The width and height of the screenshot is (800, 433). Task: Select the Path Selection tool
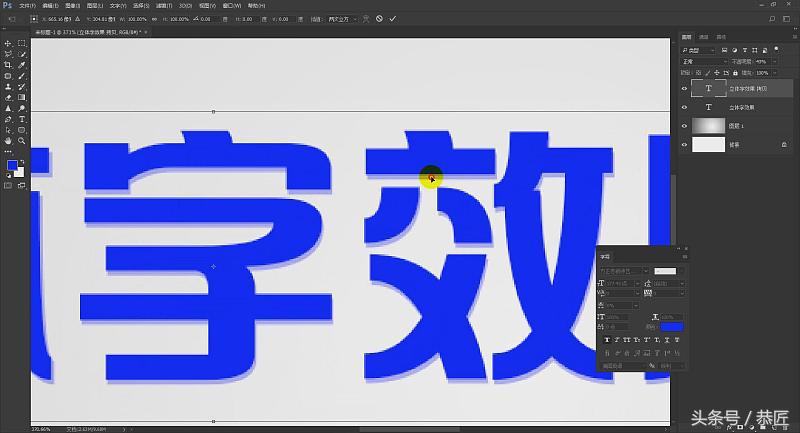point(8,130)
